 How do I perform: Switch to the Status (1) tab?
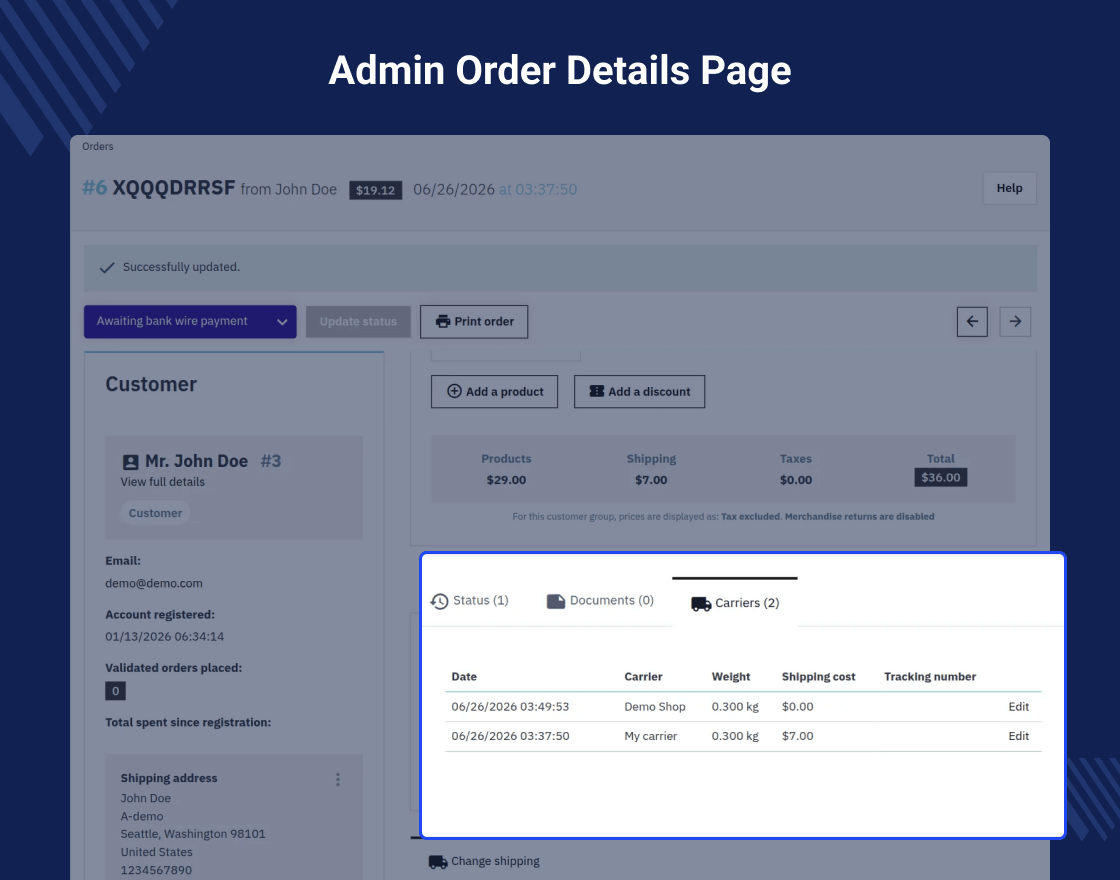click(x=469, y=601)
